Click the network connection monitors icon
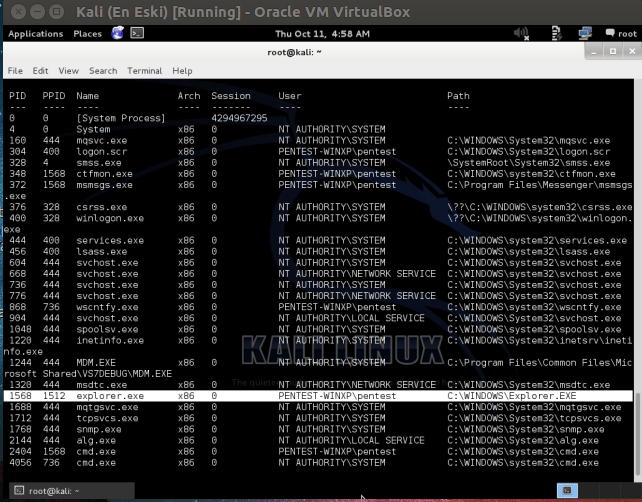 [585, 33]
